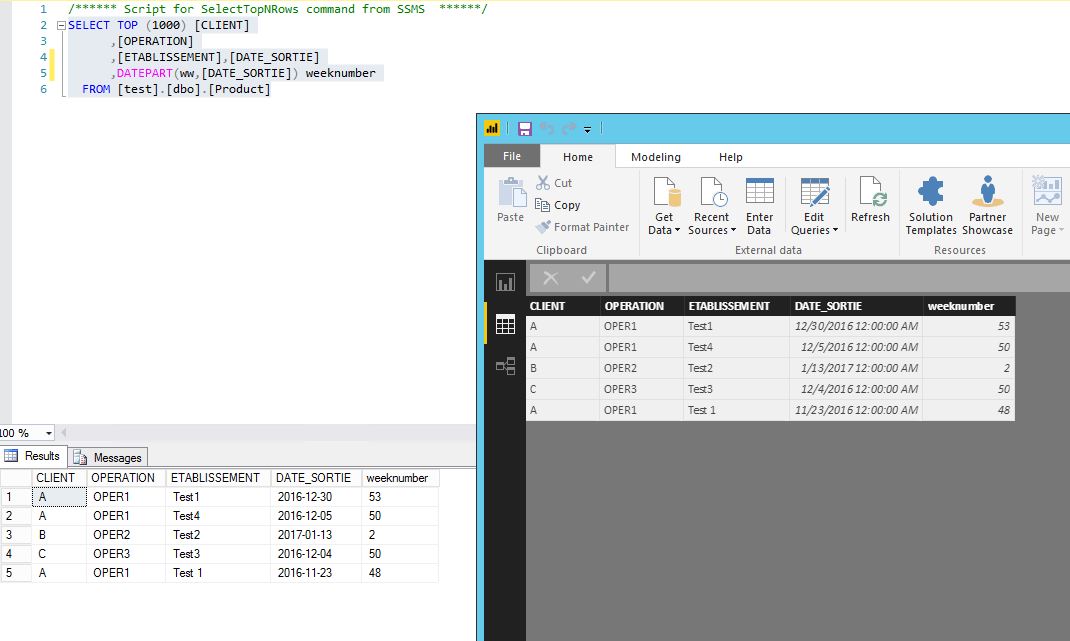
Task: Open the Quick Access Toolbar customize dropdown
Action: point(587,129)
